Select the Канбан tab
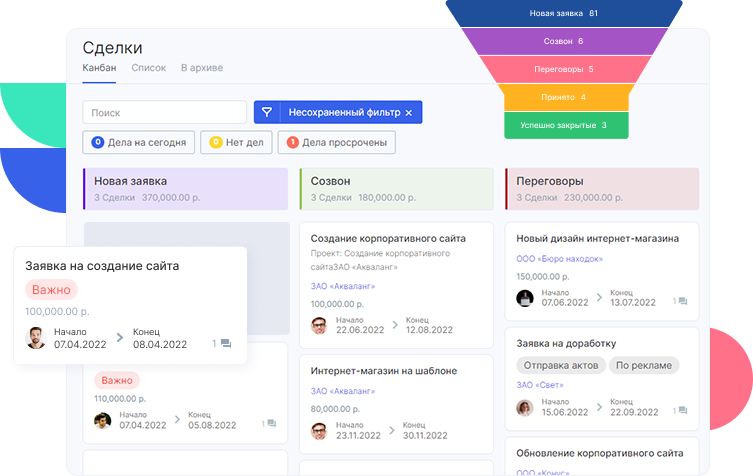Viewport: 753px width, 476px height. tap(99, 68)
